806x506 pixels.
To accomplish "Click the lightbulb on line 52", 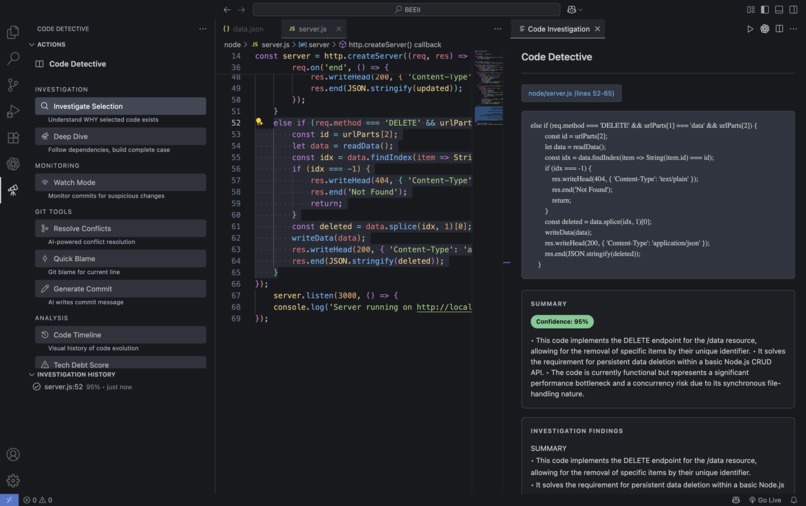I will click(260, 122).
